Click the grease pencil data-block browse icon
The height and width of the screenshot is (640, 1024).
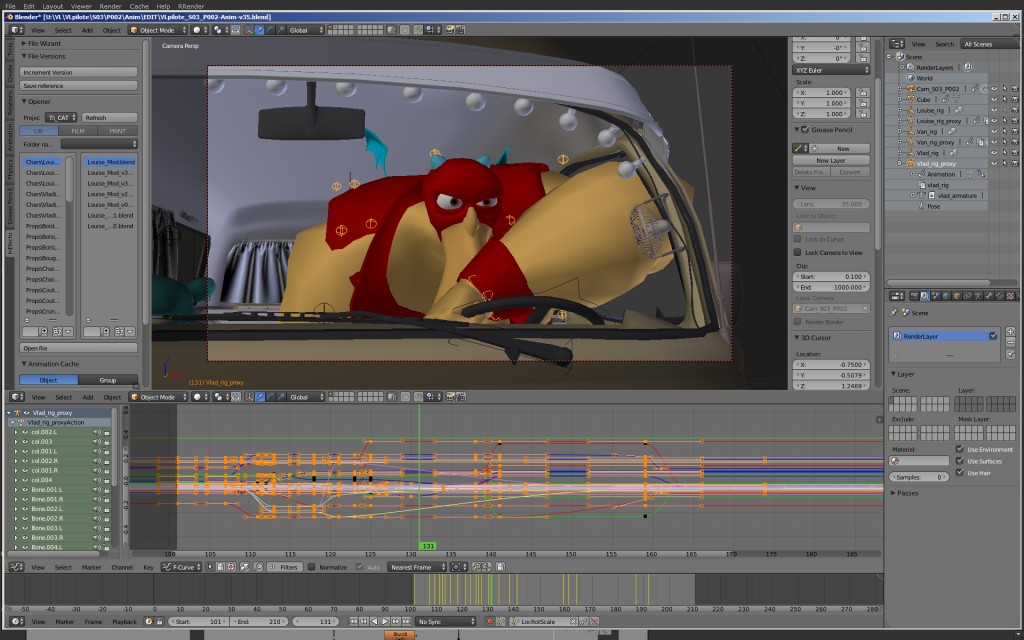[x=801, y=148]
